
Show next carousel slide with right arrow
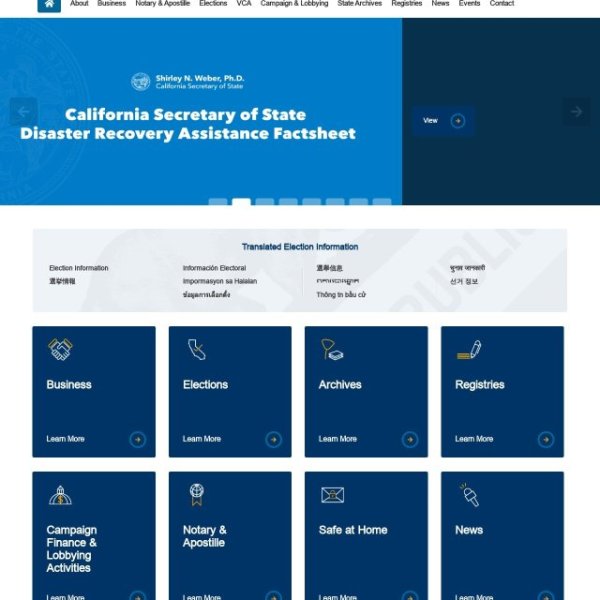tap(576, 112)
